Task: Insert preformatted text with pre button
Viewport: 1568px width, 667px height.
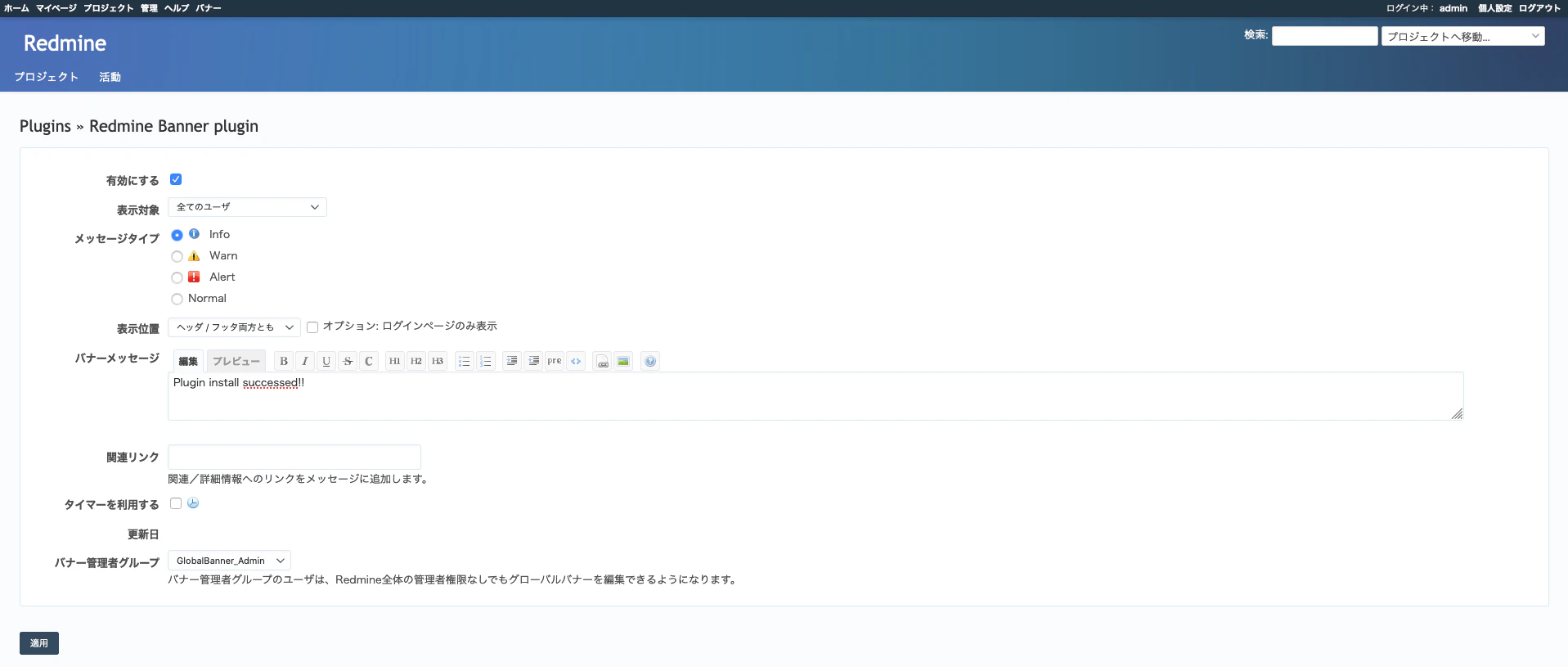Action: coord(555,361)
